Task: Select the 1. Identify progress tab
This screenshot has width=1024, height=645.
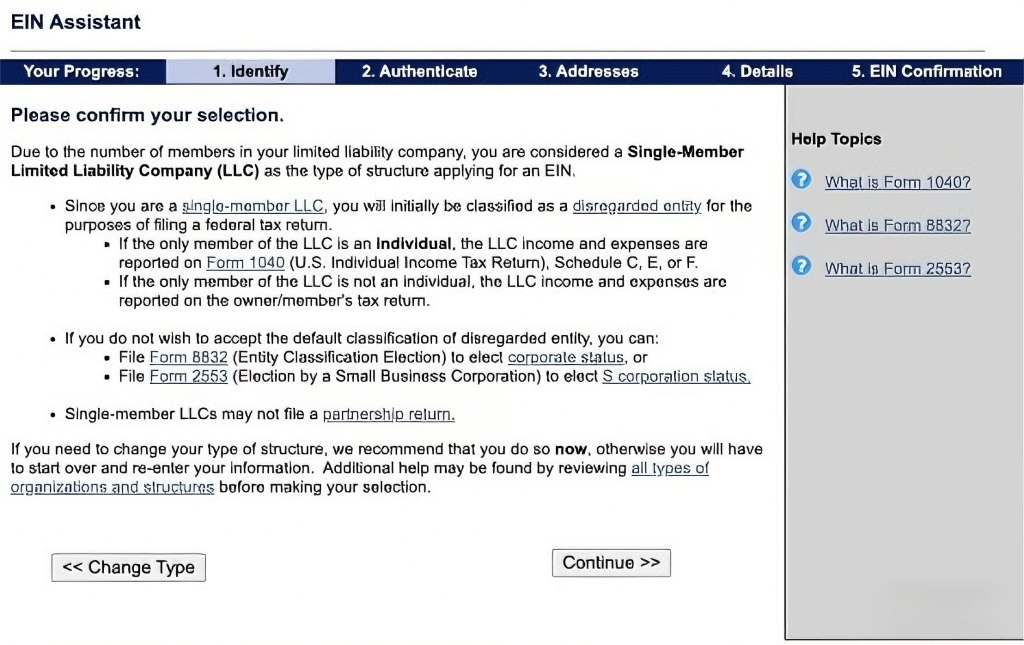Action: click(250, 71)
